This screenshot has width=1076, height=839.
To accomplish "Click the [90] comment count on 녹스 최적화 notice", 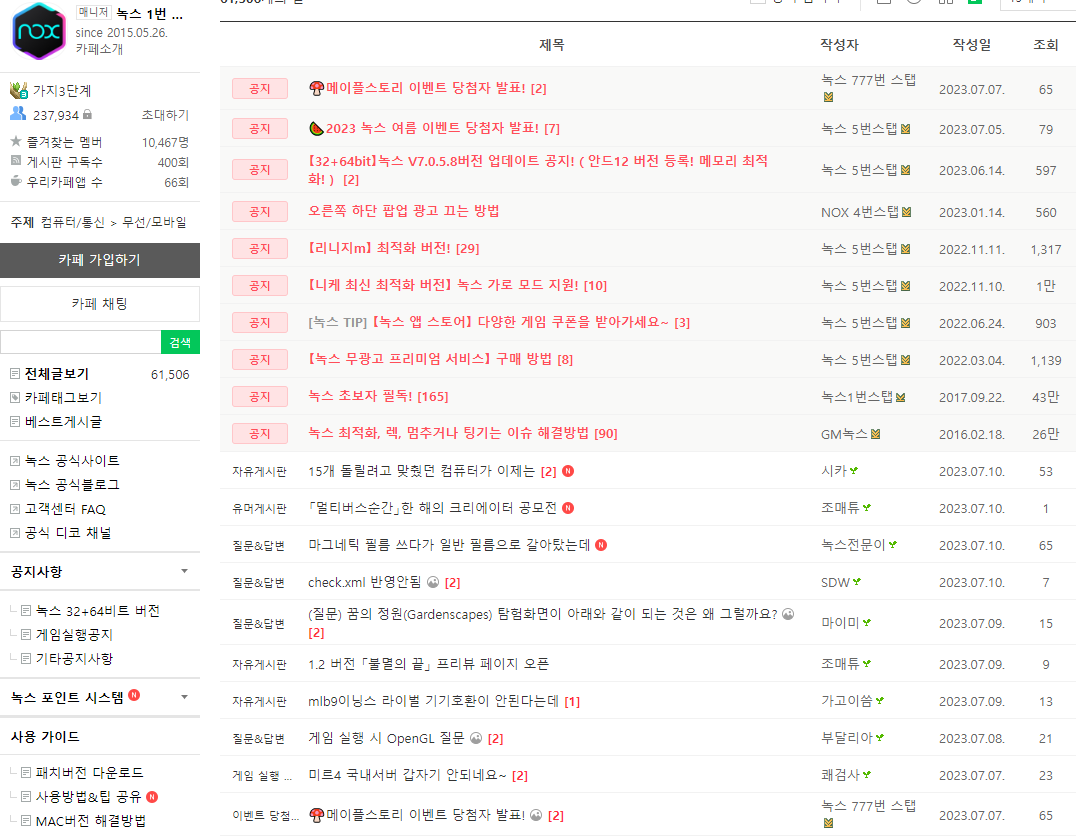I will pos(606,434).
